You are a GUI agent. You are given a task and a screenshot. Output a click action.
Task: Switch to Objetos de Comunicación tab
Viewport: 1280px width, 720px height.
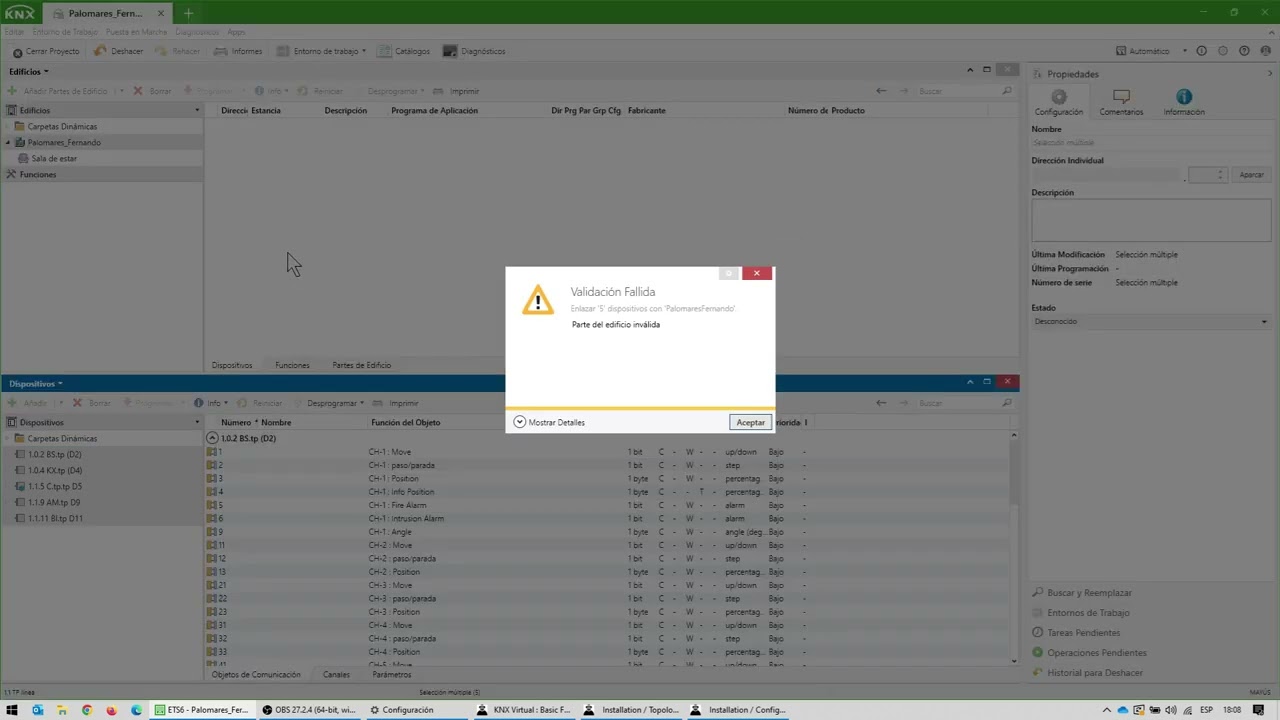256,674
